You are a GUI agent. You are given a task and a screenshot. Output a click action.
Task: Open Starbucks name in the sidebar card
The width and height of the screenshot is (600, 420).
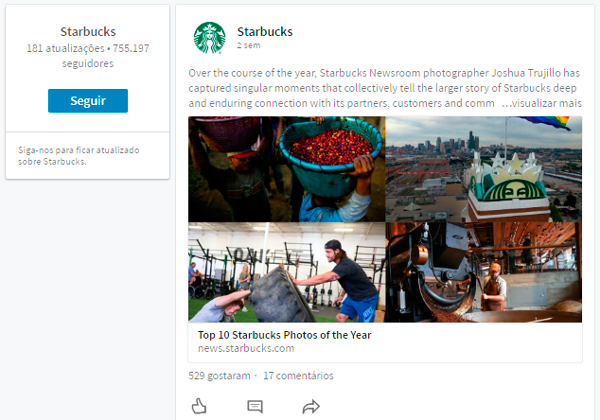tap(88, 32)
